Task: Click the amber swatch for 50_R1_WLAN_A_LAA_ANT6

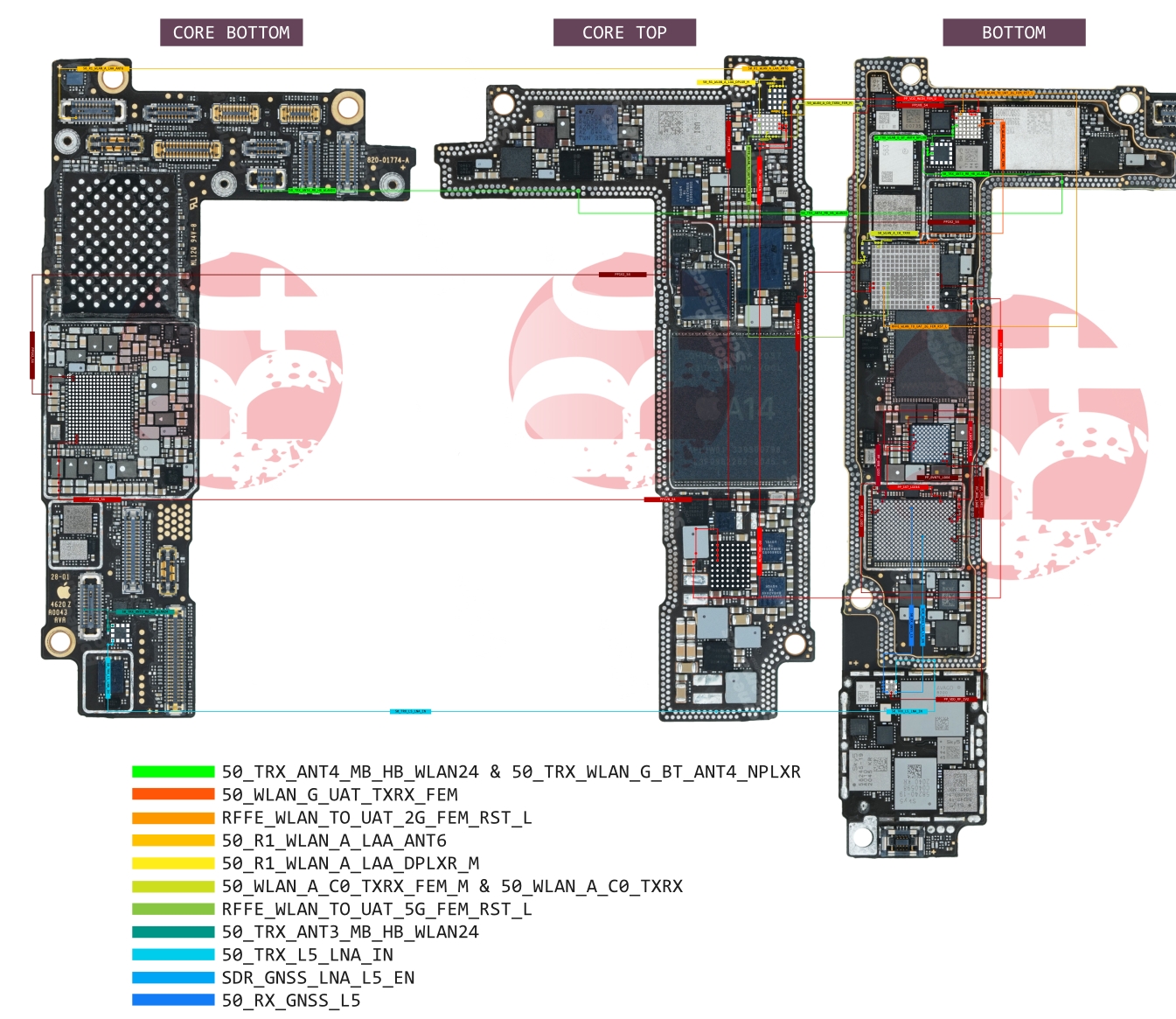Action: click(173, 841)
